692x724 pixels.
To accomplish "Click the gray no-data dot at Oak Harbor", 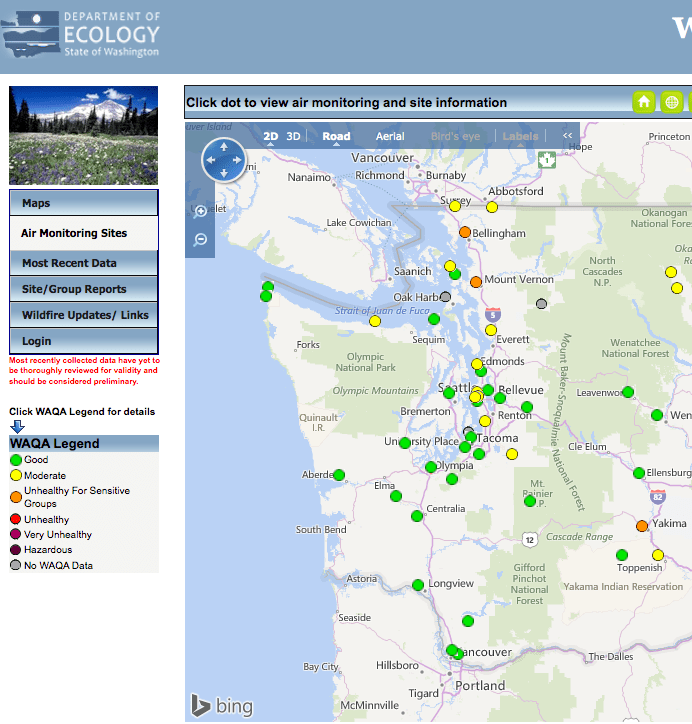I will [445, 297].
